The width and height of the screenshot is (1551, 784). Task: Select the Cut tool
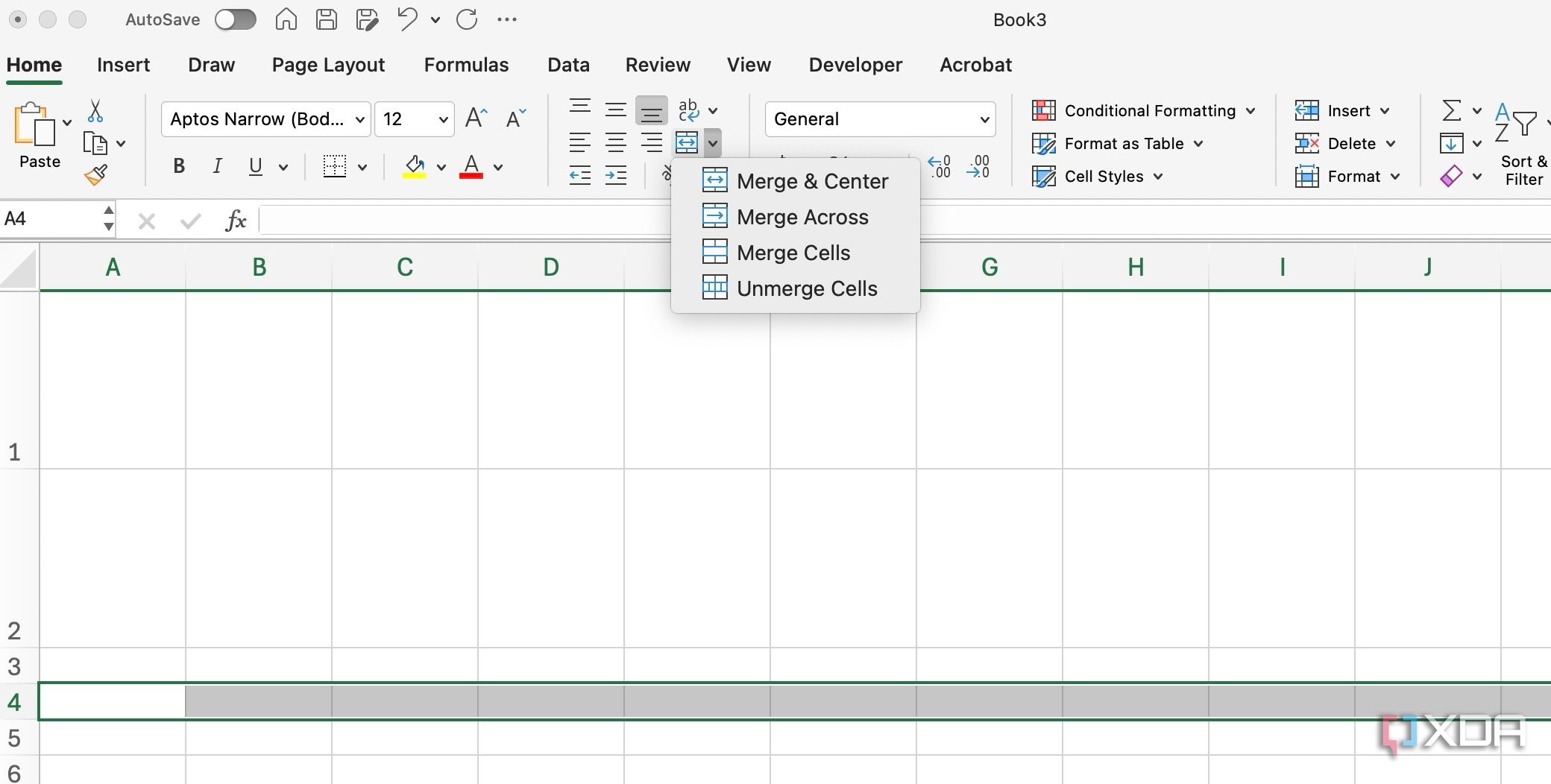(95, 110)
